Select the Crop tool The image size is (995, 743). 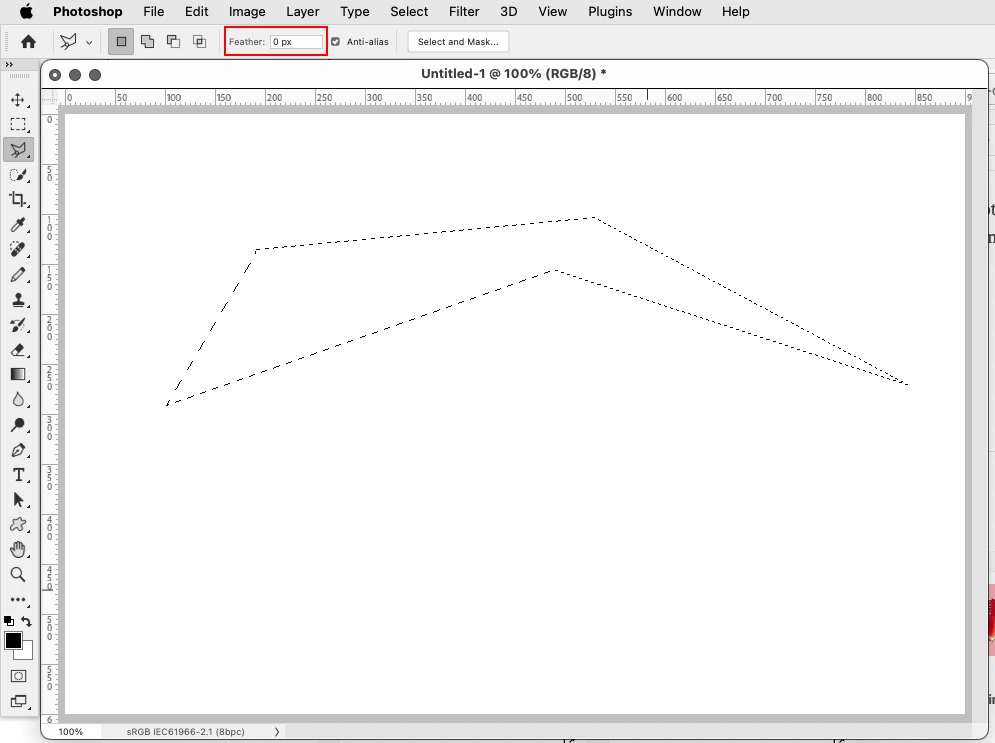tap(18, 199)
